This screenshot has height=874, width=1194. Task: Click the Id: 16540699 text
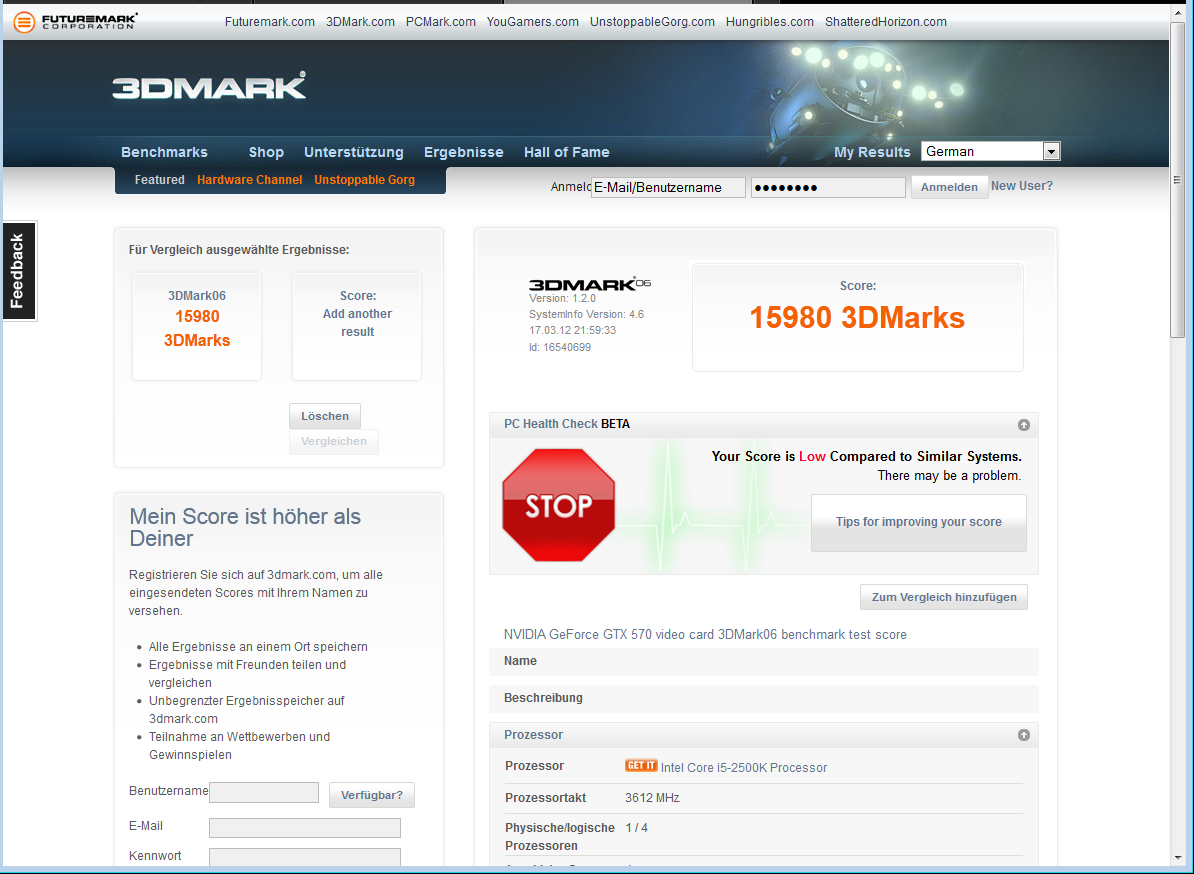point(560,347)
